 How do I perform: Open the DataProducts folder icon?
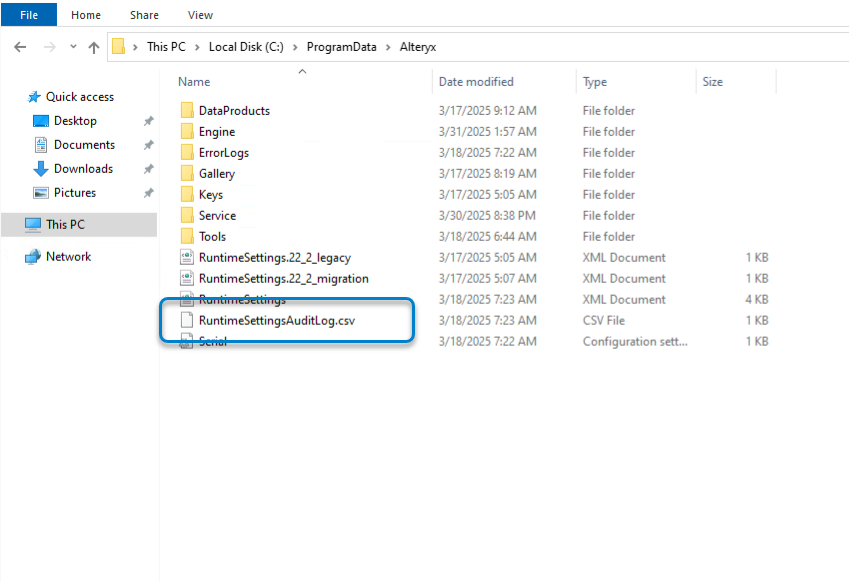tap(188, 110)
